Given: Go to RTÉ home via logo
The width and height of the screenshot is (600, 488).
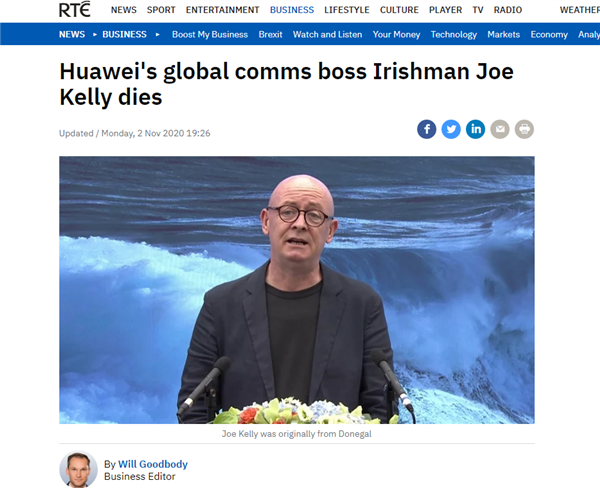Looking at the screenshot, I should (x=75, y=10).
